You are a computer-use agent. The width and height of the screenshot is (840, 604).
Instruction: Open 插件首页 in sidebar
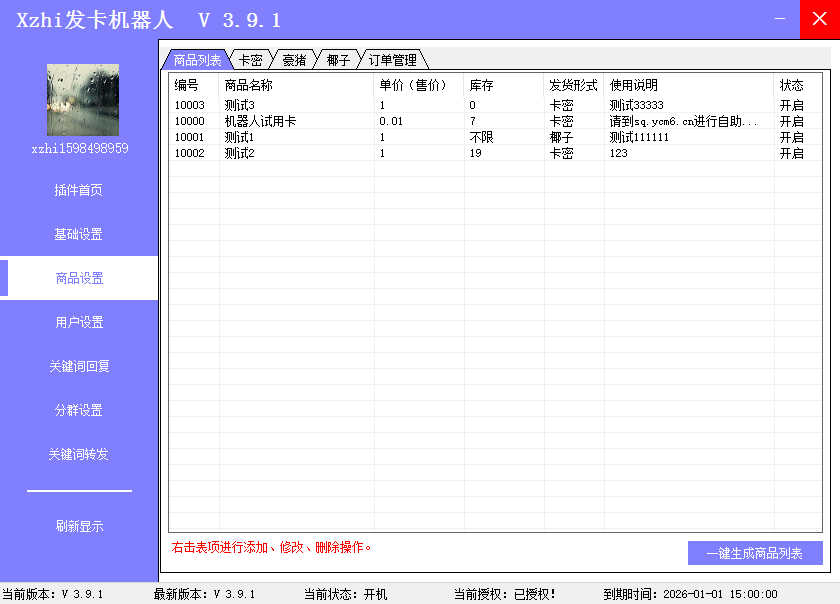point(79,190)
